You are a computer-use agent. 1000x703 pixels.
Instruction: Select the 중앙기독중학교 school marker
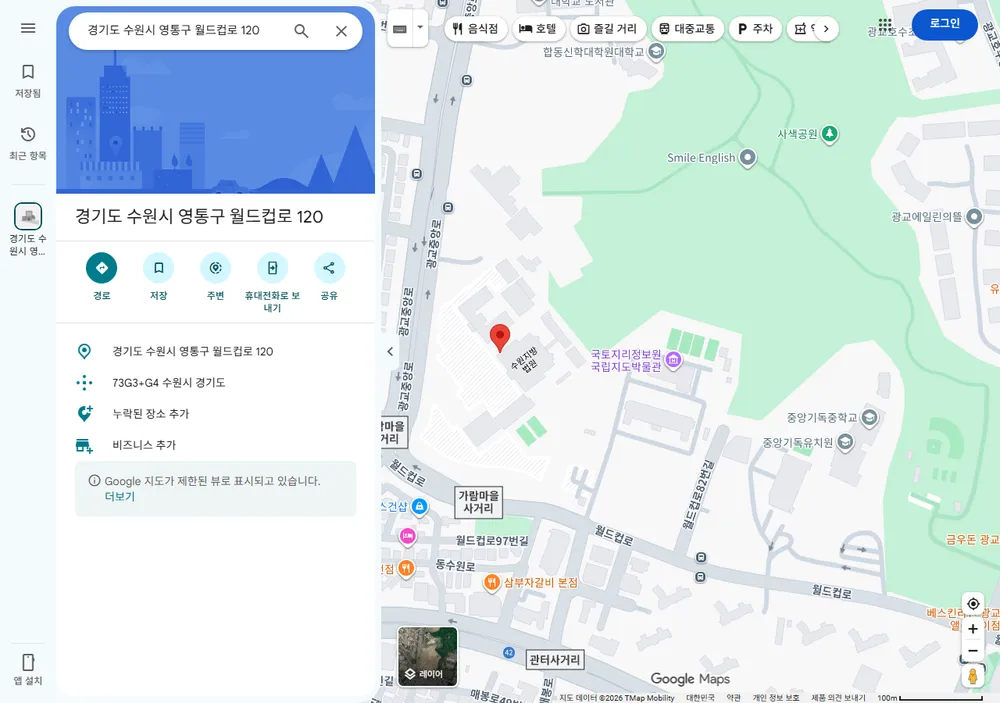869,418
